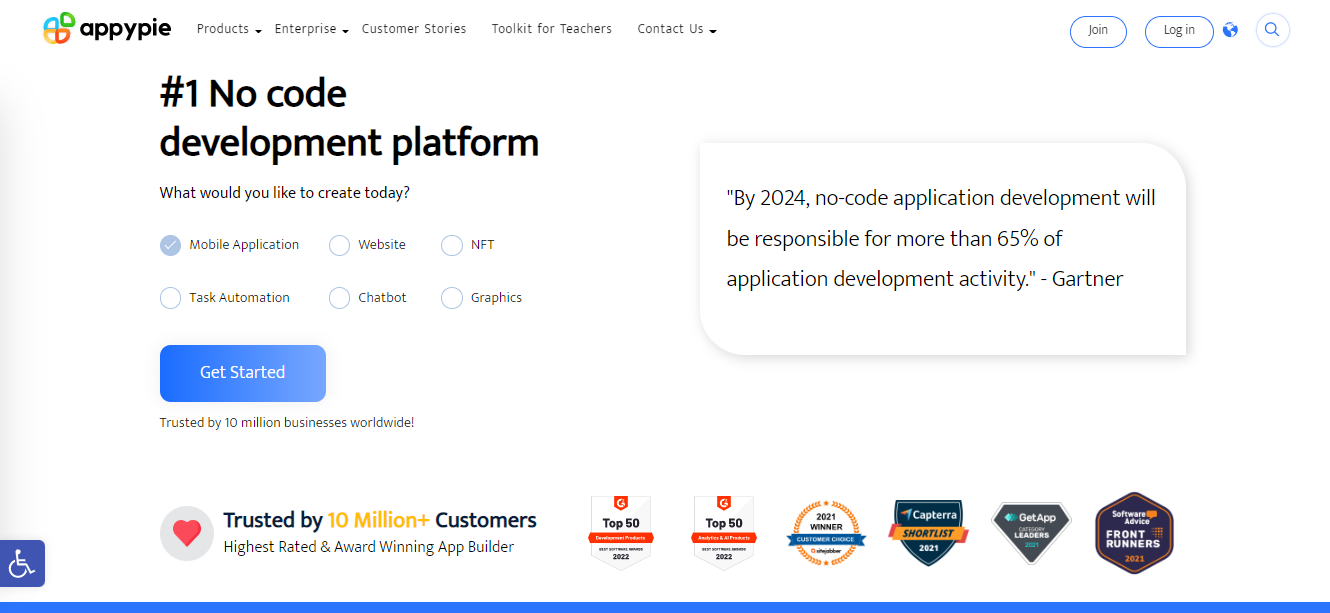
Task: Choose the Task Automation option
Action: [x=225, y=298]
